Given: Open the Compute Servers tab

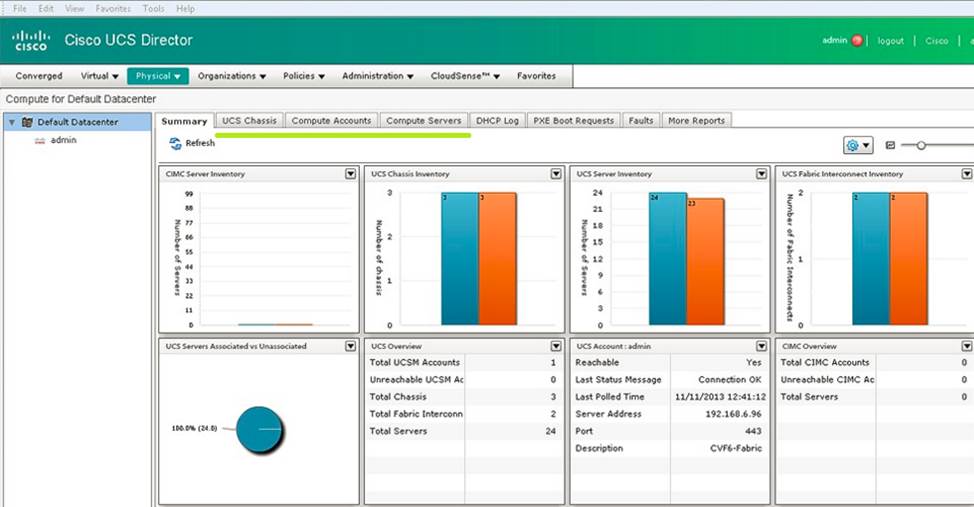Looking at the screenshot, I should click(423, 121).
